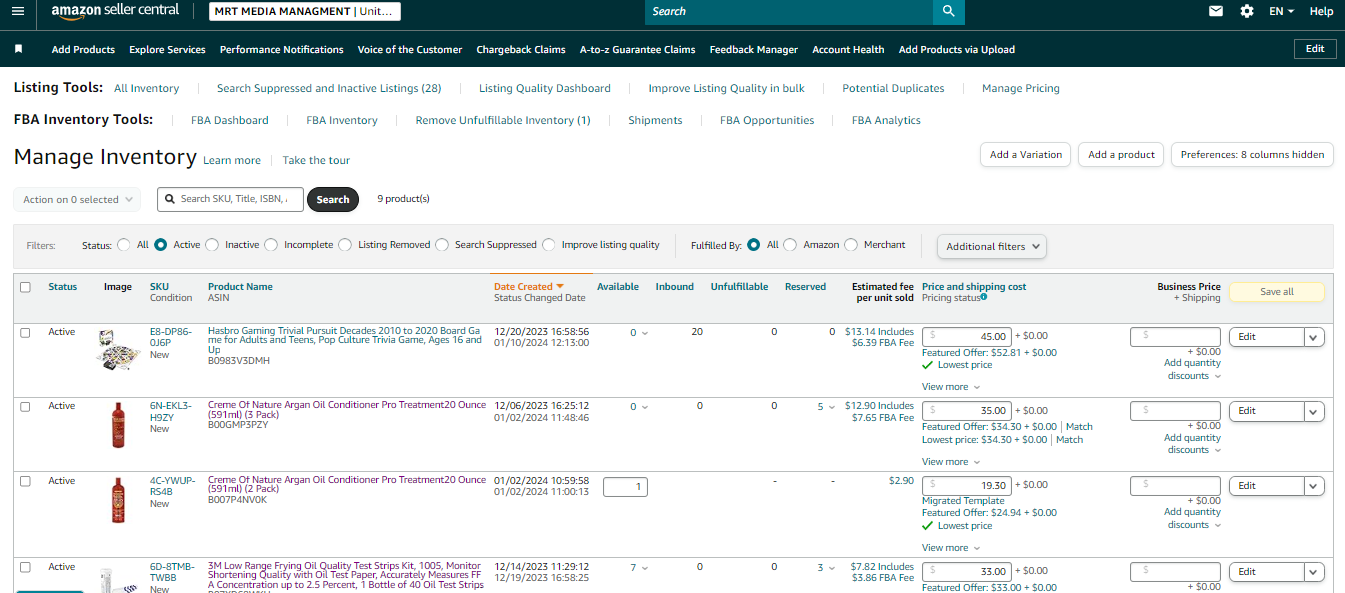The image size is (1345, 593).
Task: Open the Feedback Manager menu item
Action: click(x=754, y=49)
